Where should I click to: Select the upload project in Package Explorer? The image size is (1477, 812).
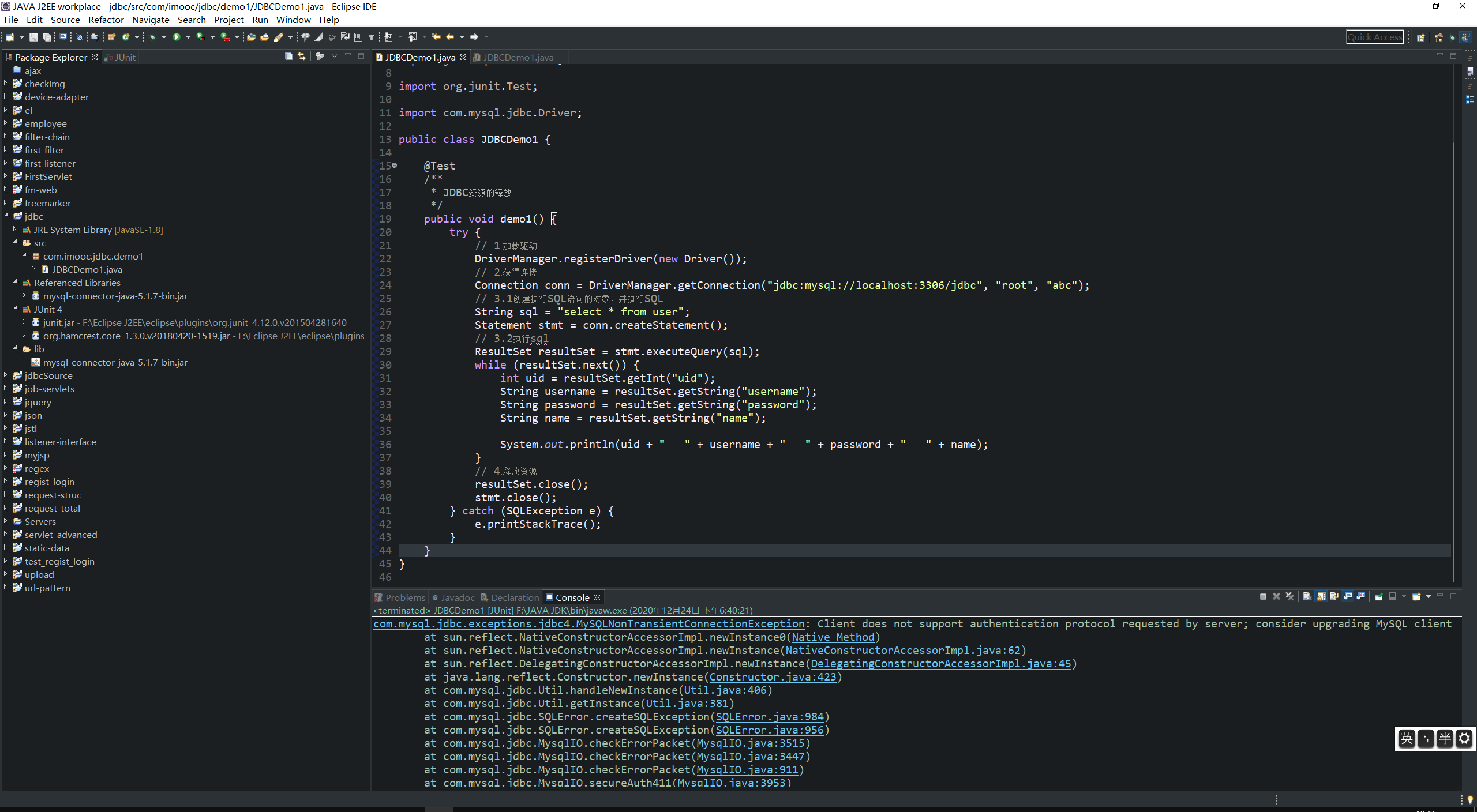(x=39, y=574)
